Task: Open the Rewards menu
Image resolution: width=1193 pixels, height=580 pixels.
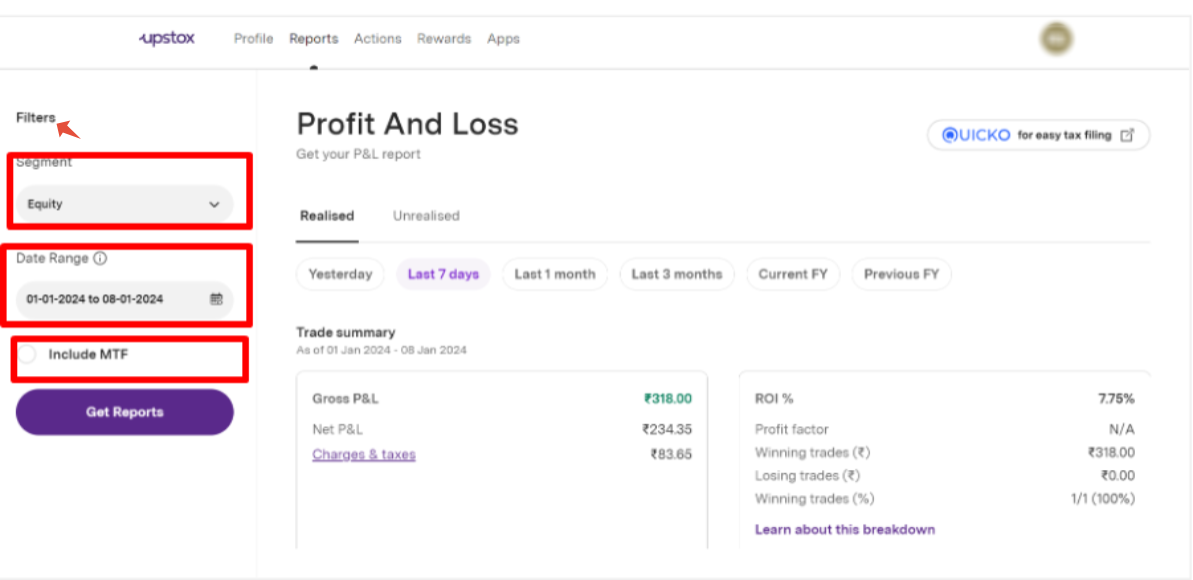Action: coord(444,39)
